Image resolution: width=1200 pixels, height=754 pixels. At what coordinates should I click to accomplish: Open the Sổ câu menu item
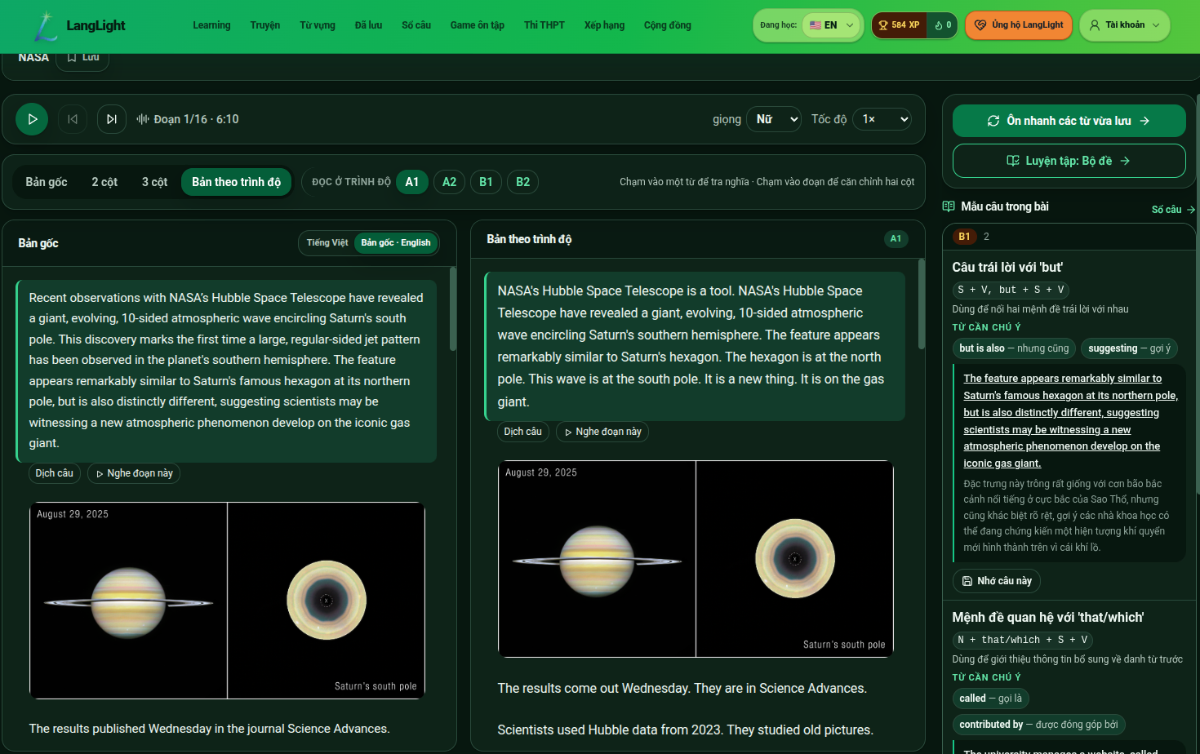tap(416, 25)
